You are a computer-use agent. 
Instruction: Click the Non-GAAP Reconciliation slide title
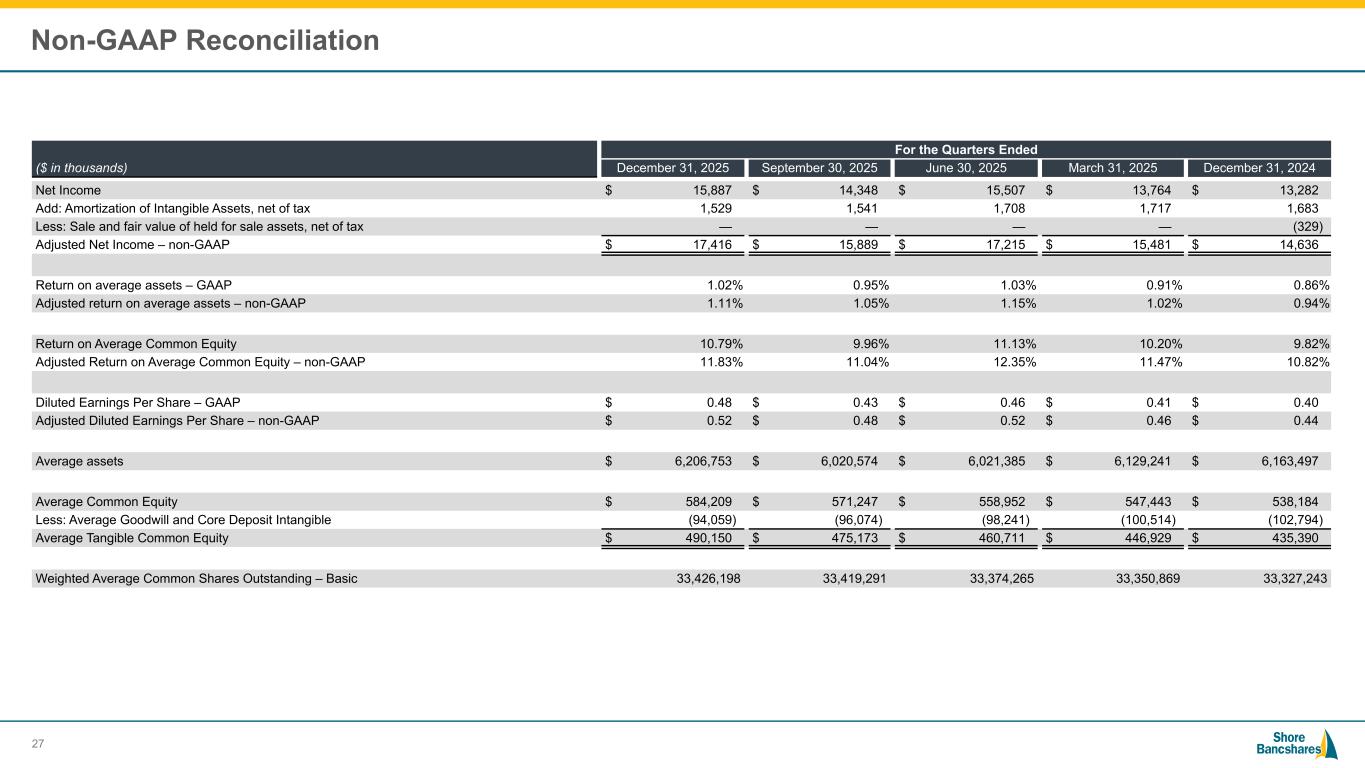coord(205,40)
